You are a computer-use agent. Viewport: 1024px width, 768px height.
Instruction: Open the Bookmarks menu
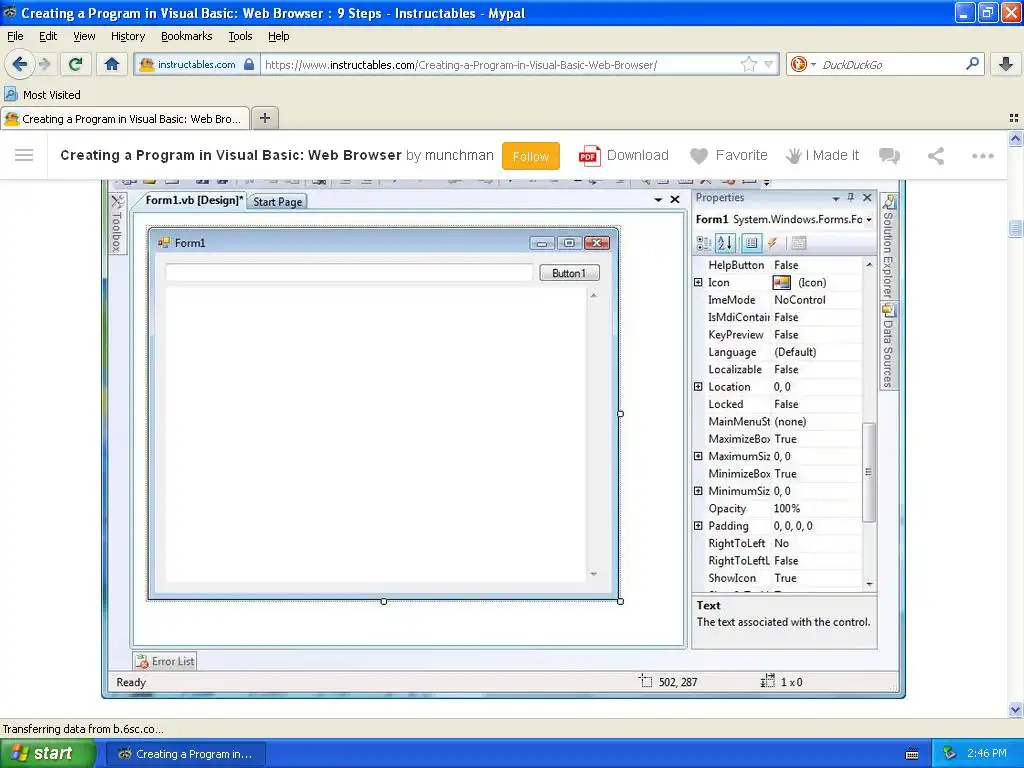pos(187,36)
